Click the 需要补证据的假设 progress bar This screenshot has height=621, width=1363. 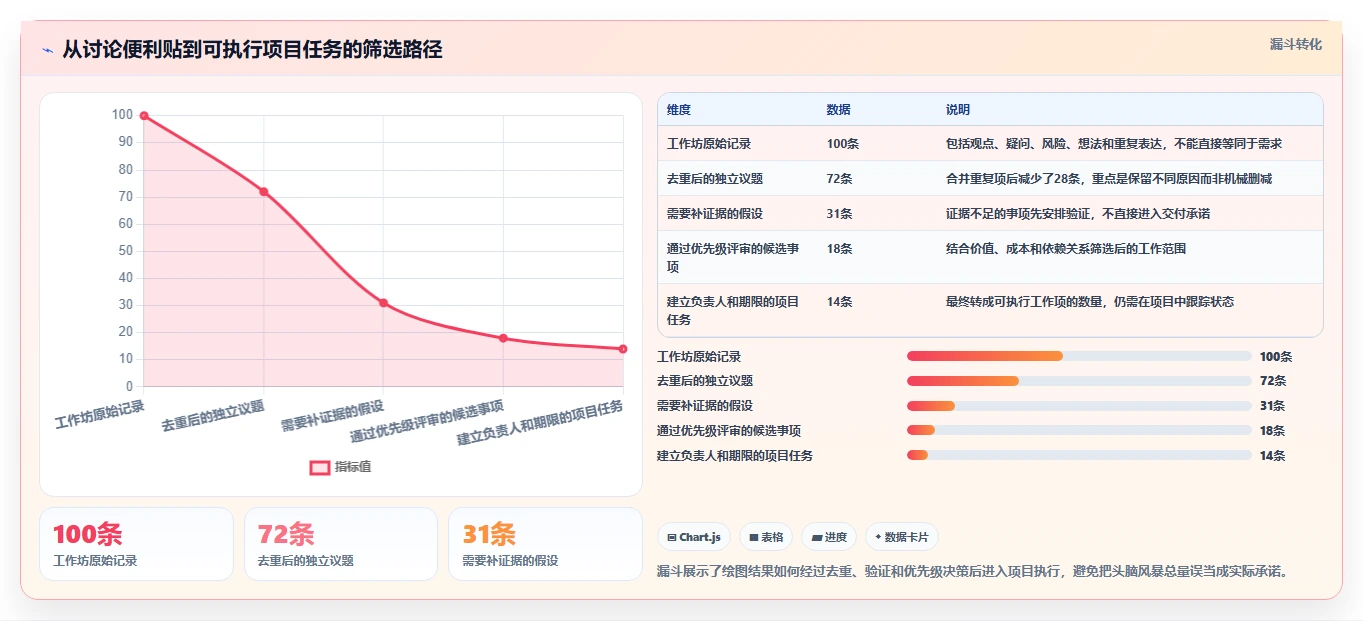tap(1079, 406)
